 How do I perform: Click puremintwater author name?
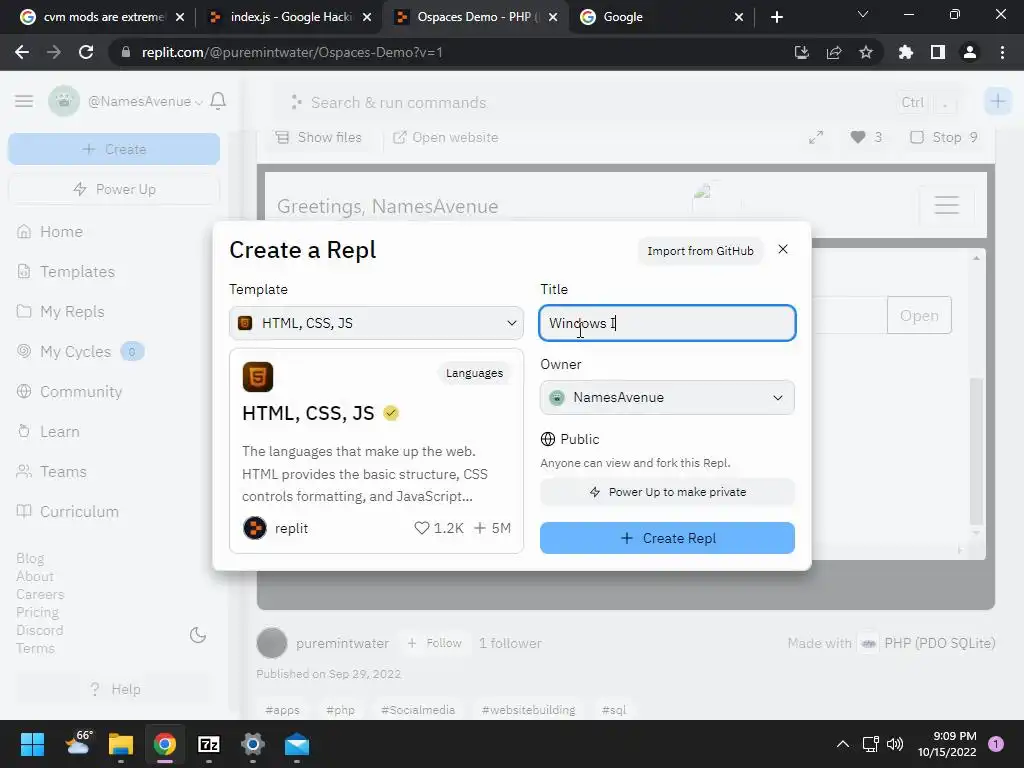[x=342, y=643]
